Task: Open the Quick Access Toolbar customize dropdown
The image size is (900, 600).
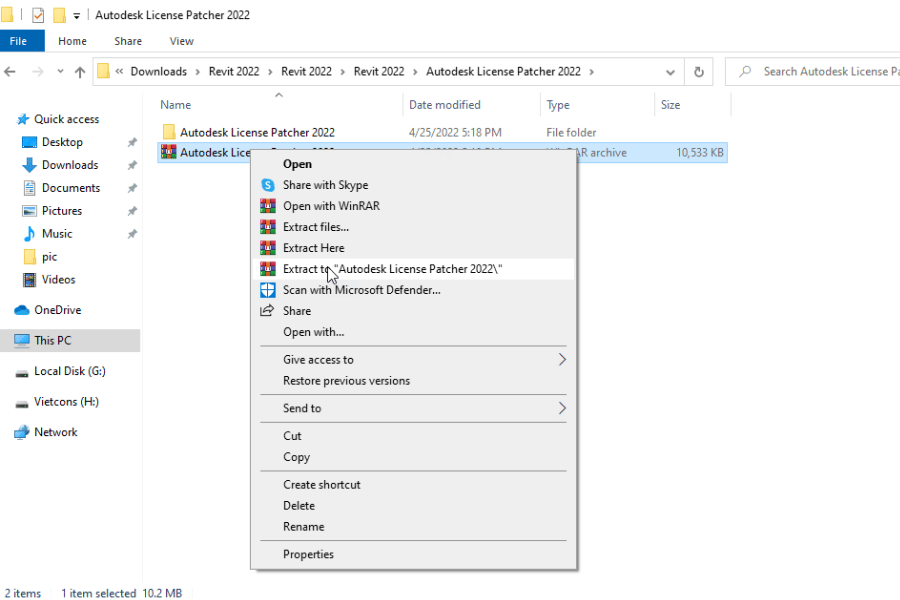Action: click(77, 15)
